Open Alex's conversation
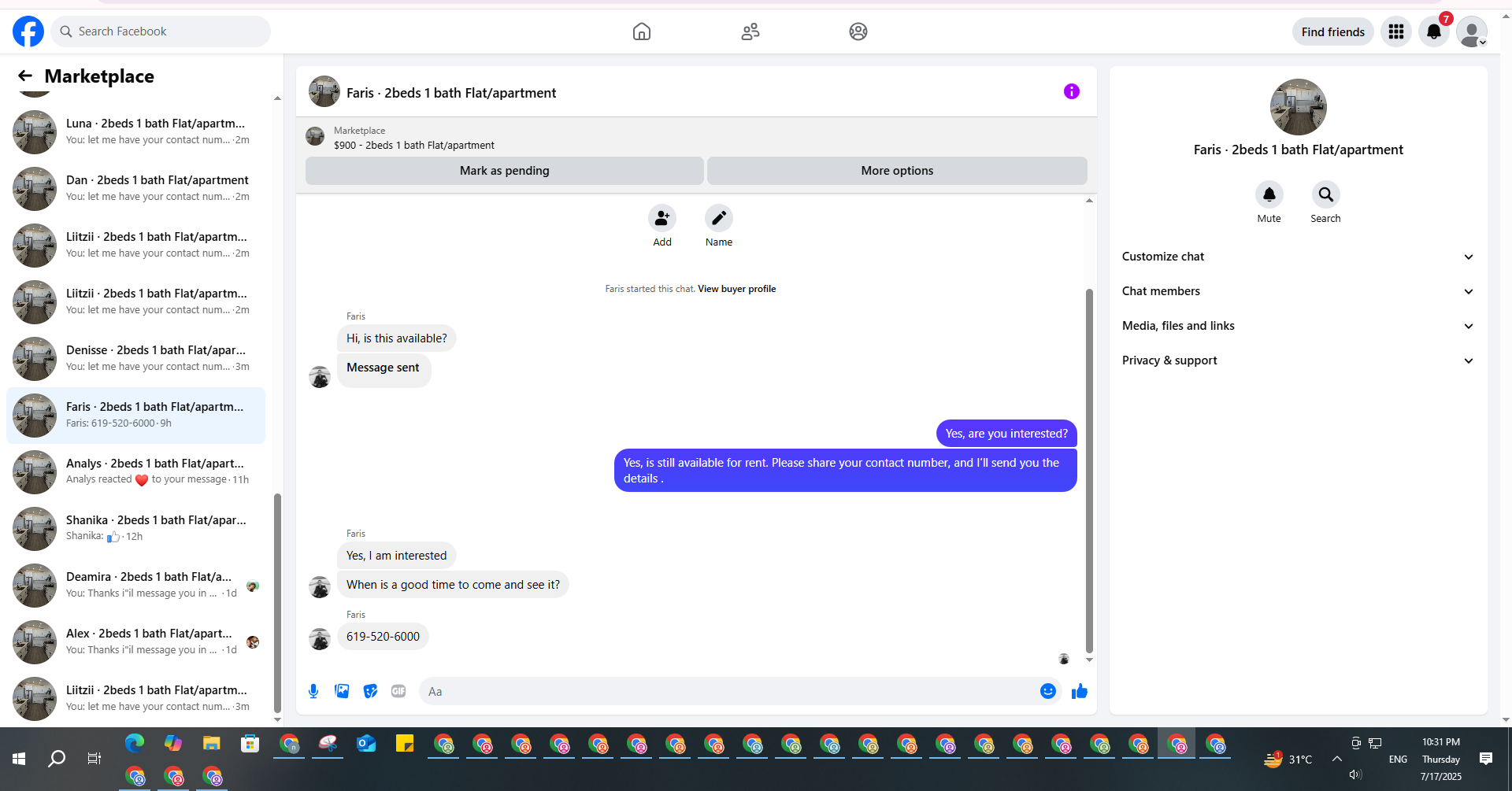 pyautogui.click(x=135, y=642)
